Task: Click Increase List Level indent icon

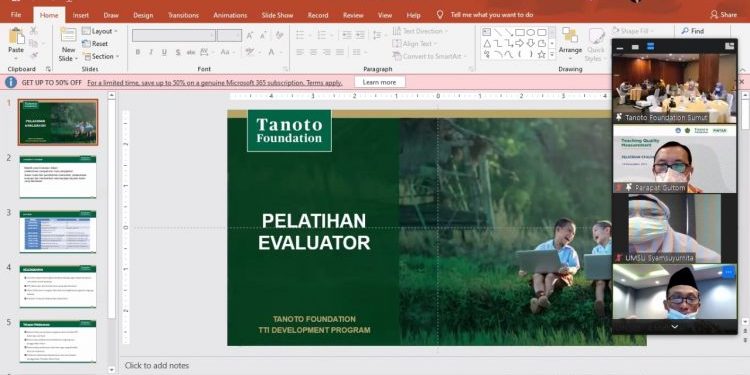Action: point(360,35)
